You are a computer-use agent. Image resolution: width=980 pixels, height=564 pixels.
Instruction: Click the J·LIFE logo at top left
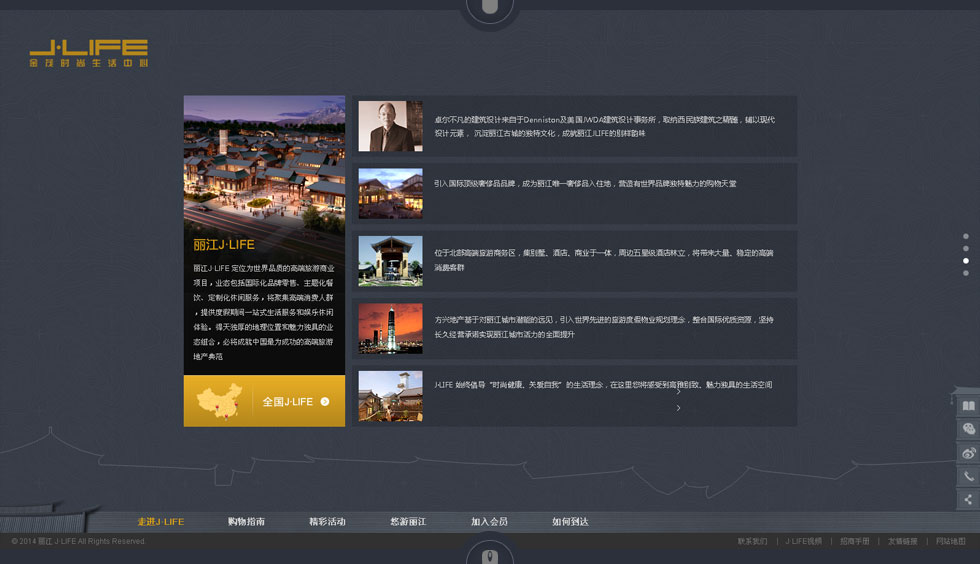89,53
